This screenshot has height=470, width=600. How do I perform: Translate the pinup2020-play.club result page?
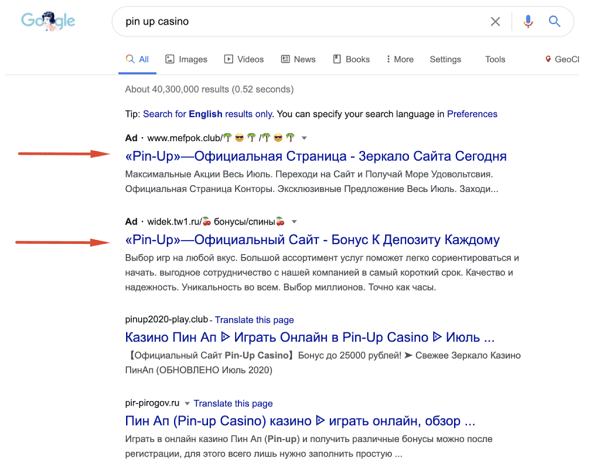(x=254, y=320)
